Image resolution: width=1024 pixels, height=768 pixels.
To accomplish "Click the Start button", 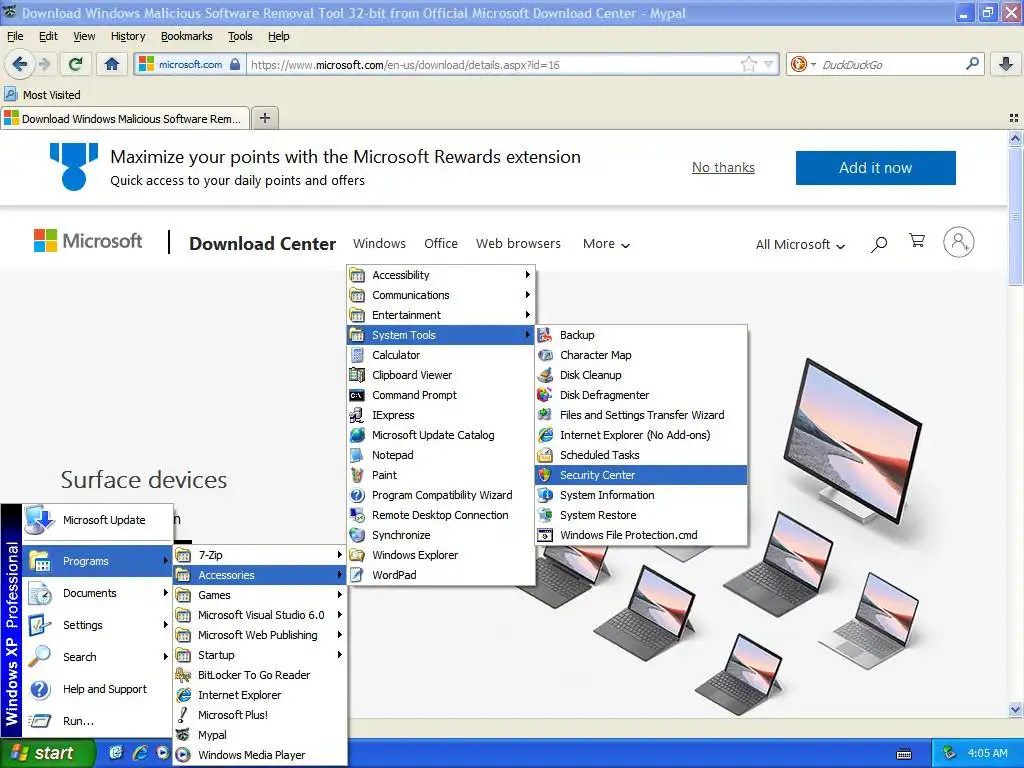I will click(x=47, y=753).
